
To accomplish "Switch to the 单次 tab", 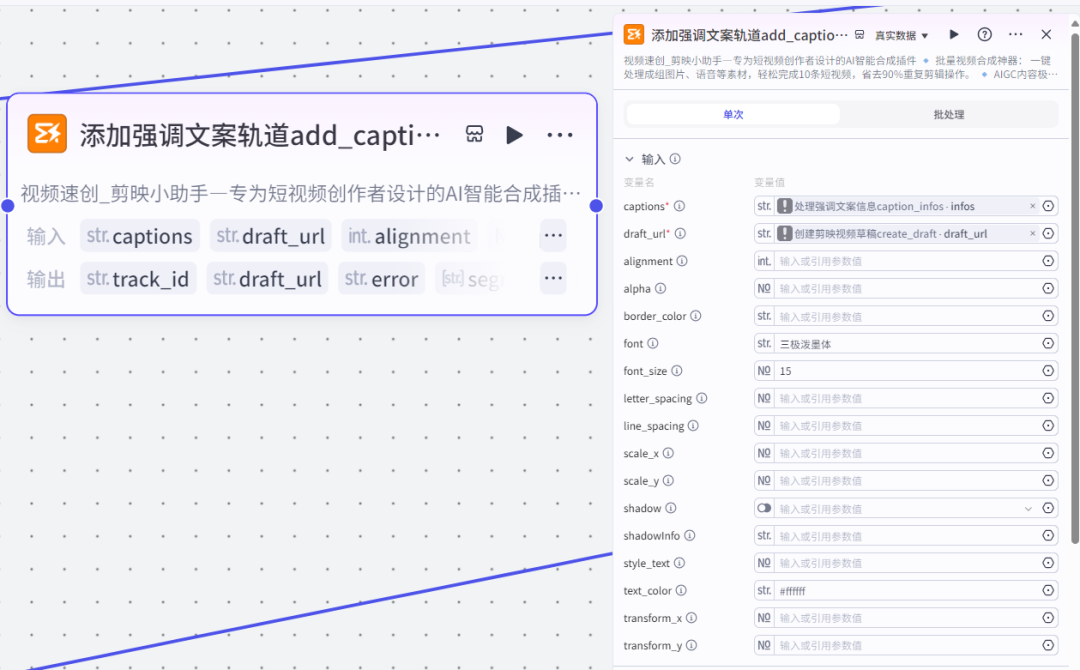I will [733, 114].
